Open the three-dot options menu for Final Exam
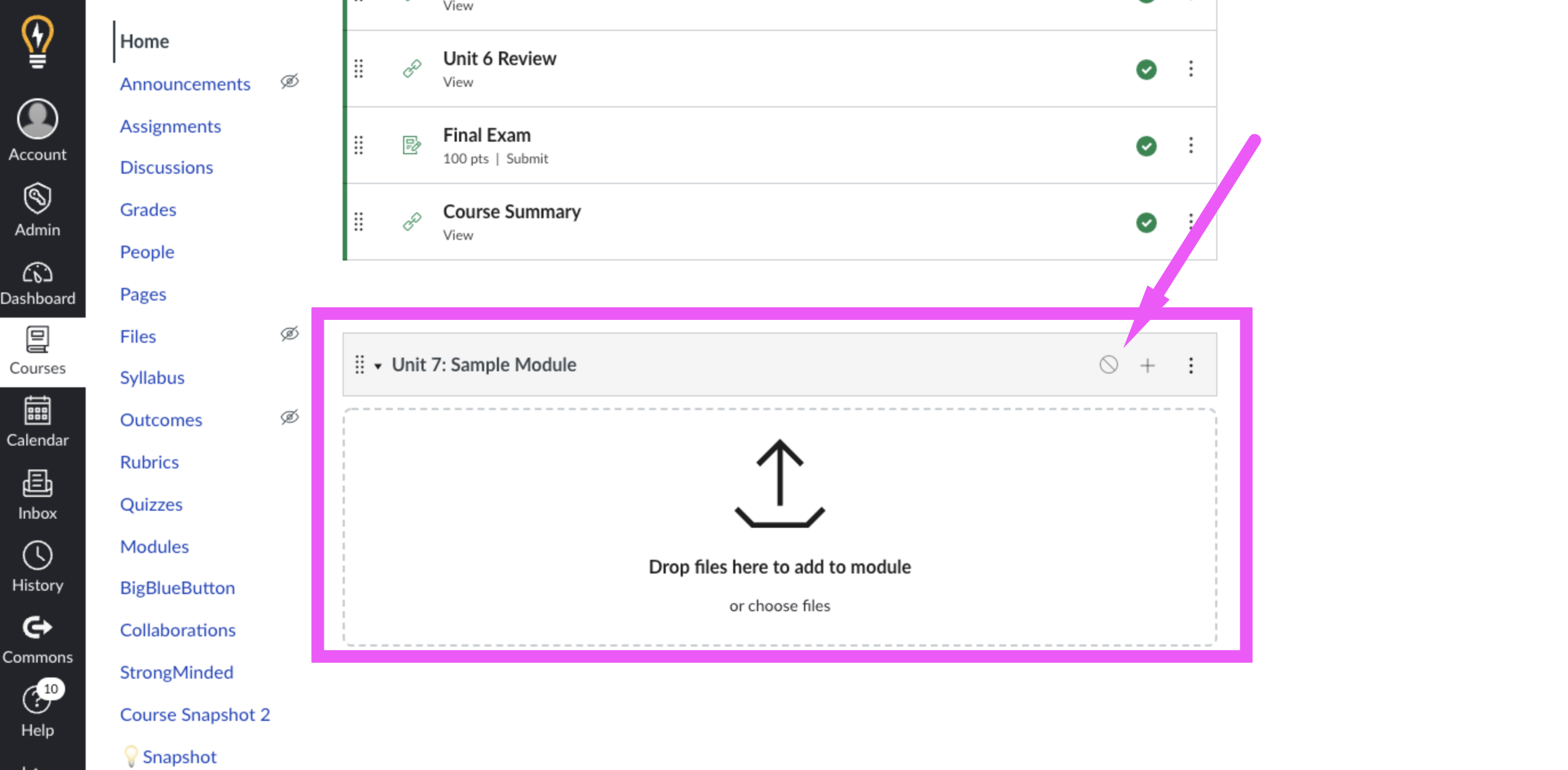The width and height of the screenshot is (1568, 770). tap(1191, 146)
